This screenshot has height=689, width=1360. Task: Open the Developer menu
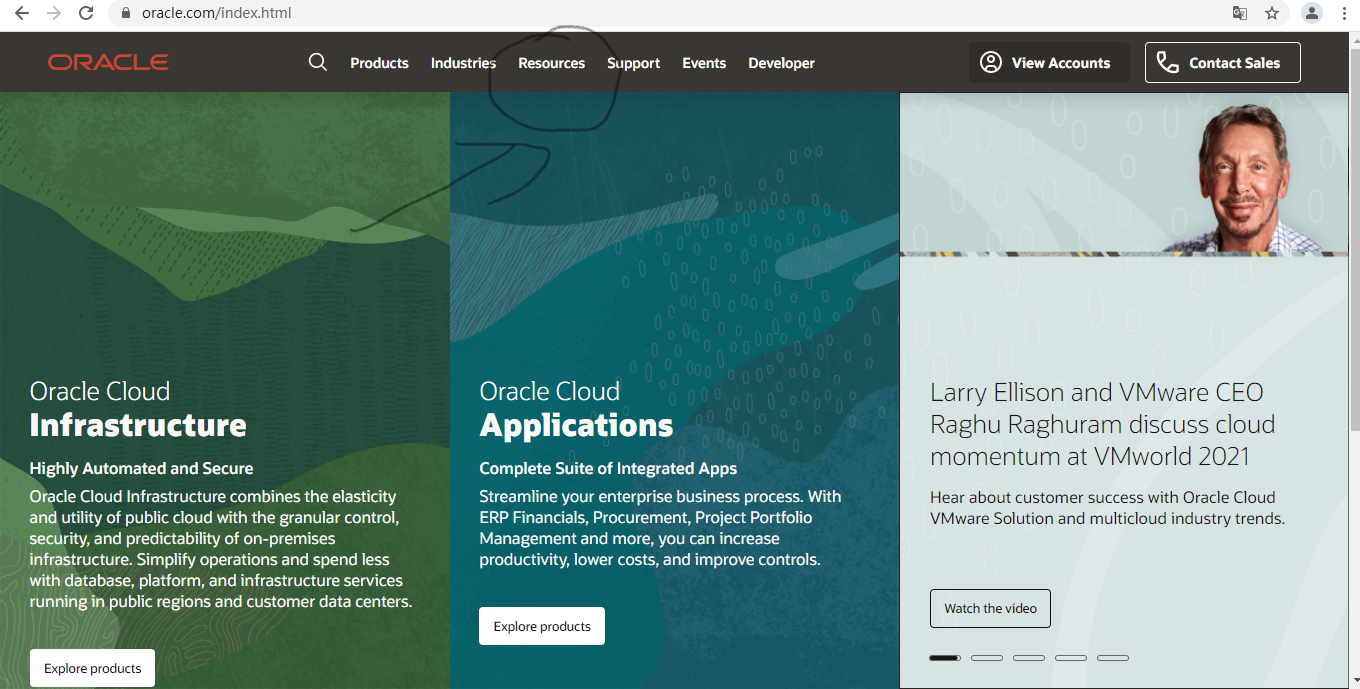point(781,63)
